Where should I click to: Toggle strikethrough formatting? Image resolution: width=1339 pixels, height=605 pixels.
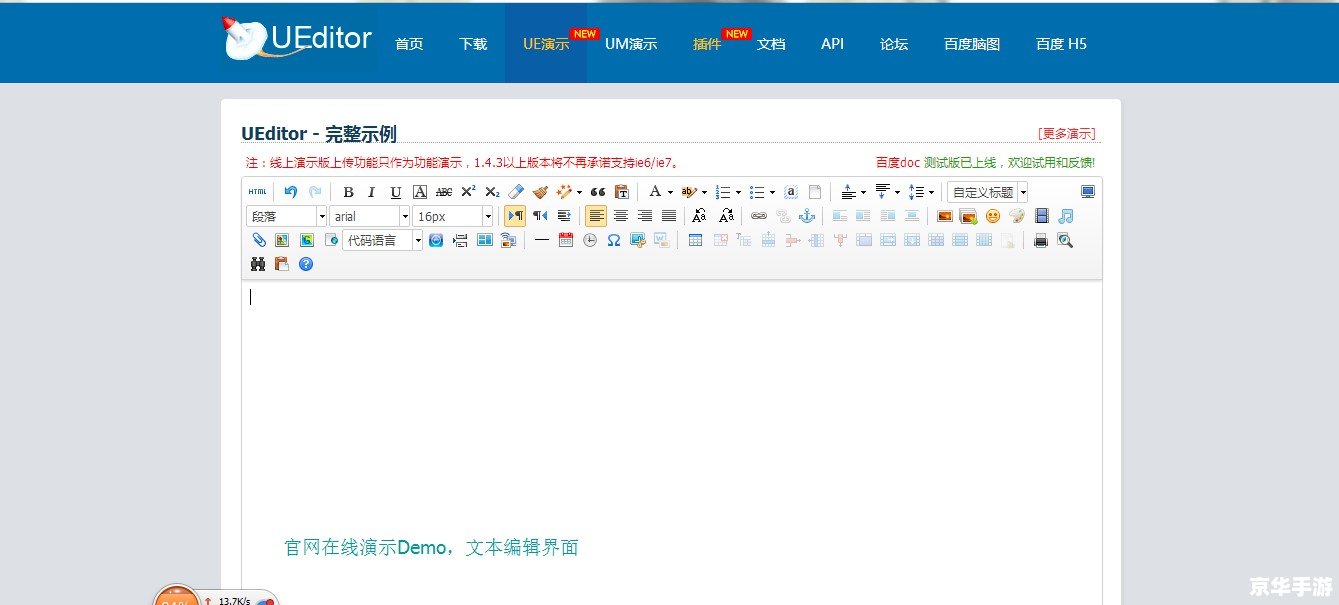(444, 192)
